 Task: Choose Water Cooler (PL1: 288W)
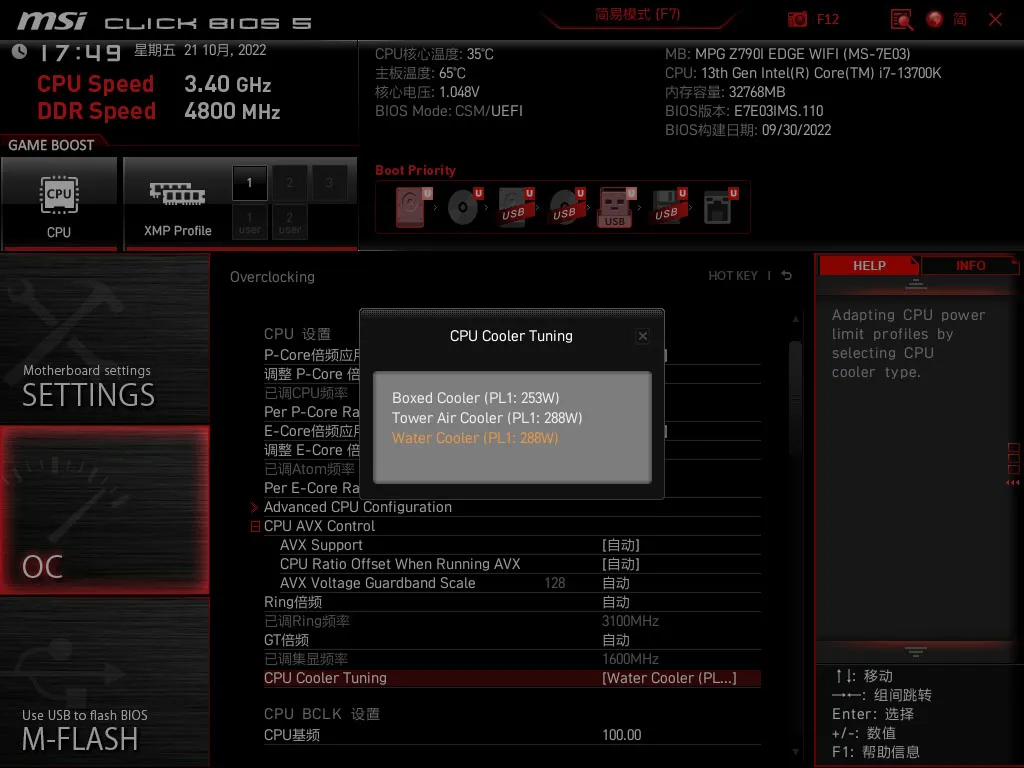coord(475,438)
